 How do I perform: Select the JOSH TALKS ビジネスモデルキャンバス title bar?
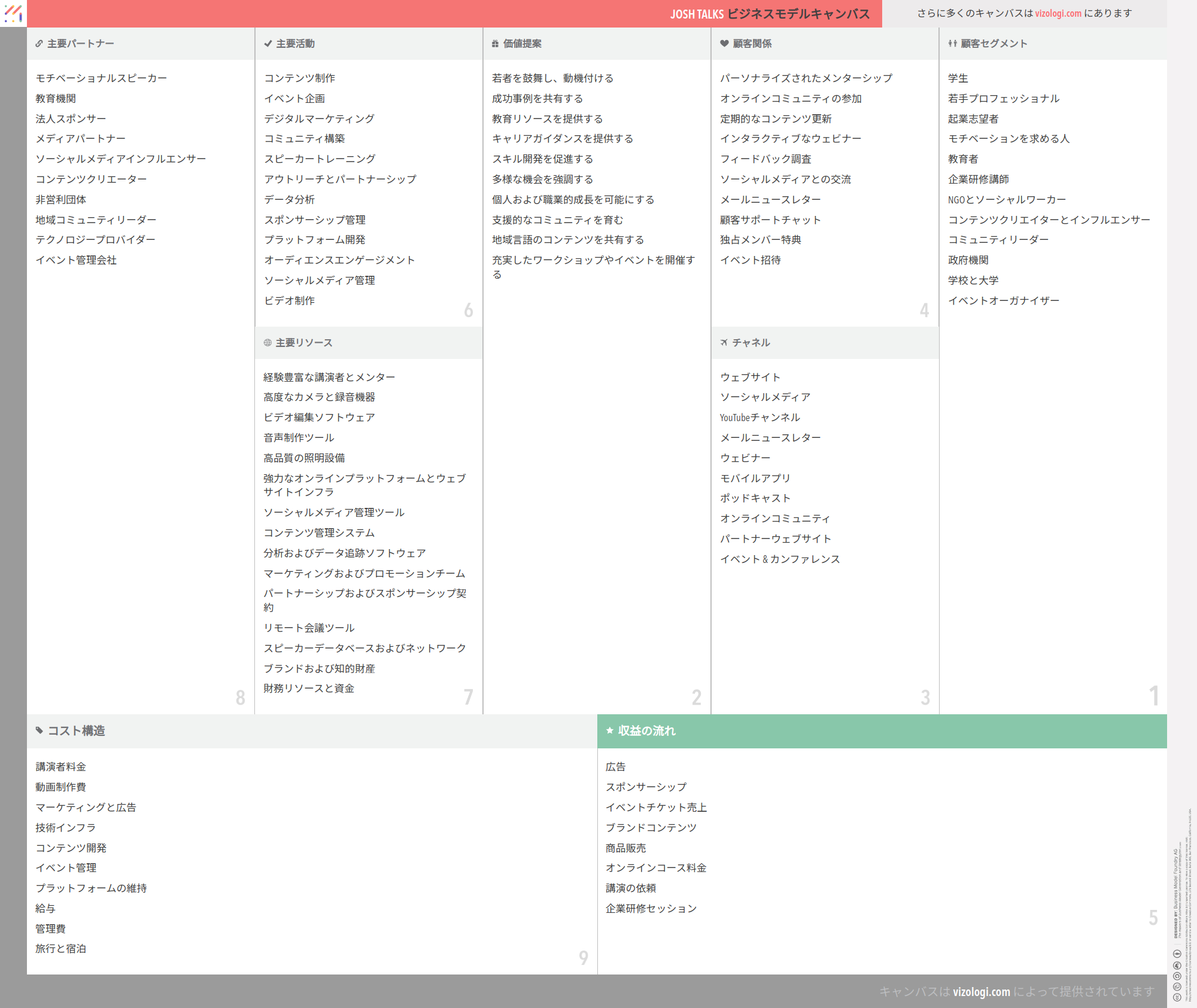(x=769, y=14)
